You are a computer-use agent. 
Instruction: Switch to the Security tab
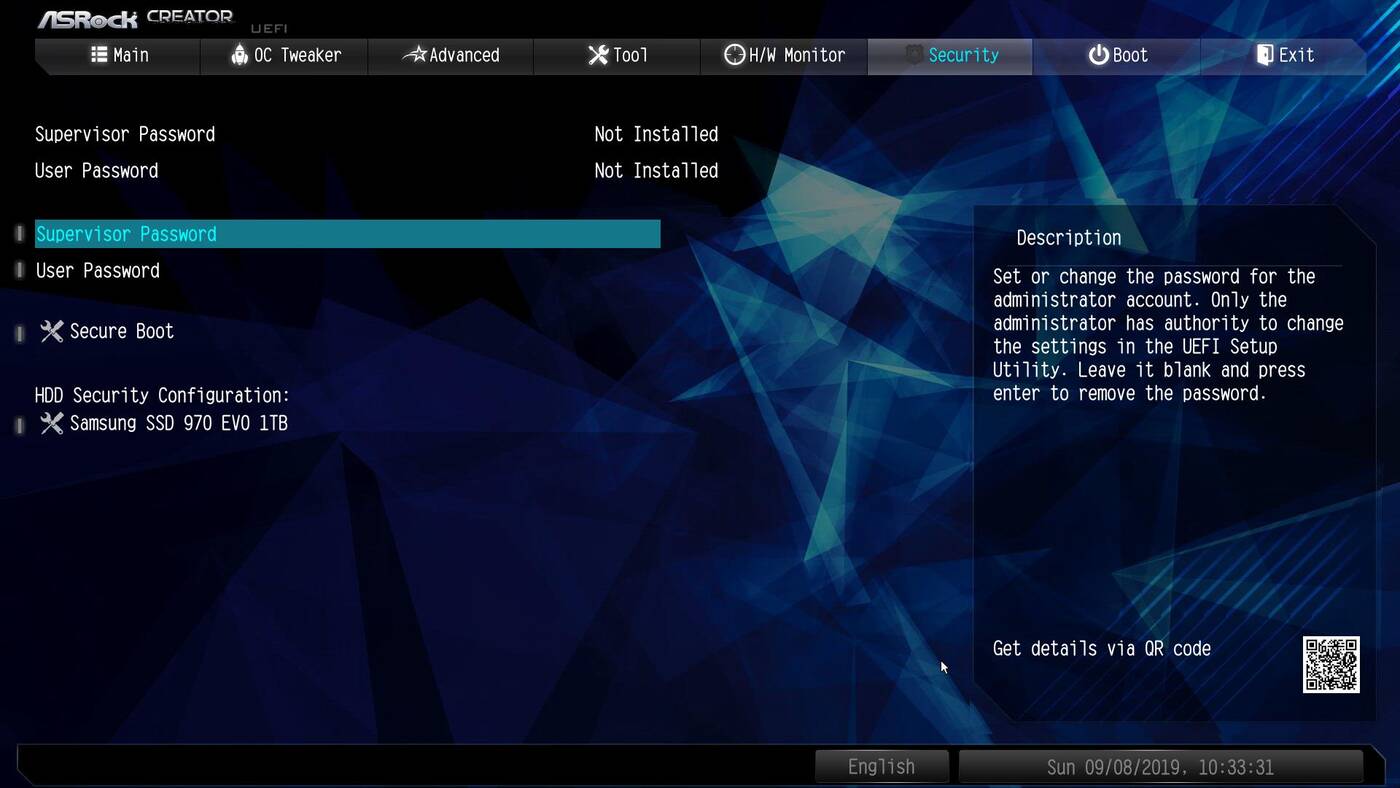click(x=950, y=55)
